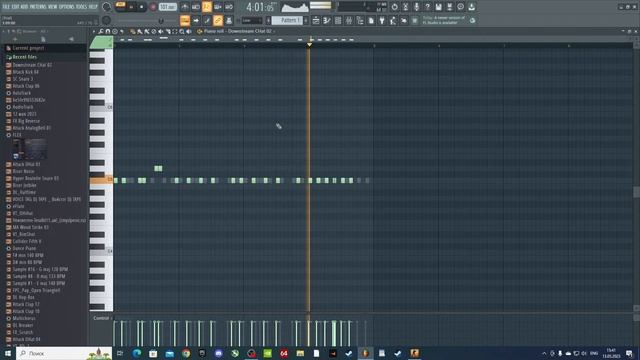Toggle loop recording button
Image resolution: width=640 pixels, height=360 pixels.
tap(229, 7)
